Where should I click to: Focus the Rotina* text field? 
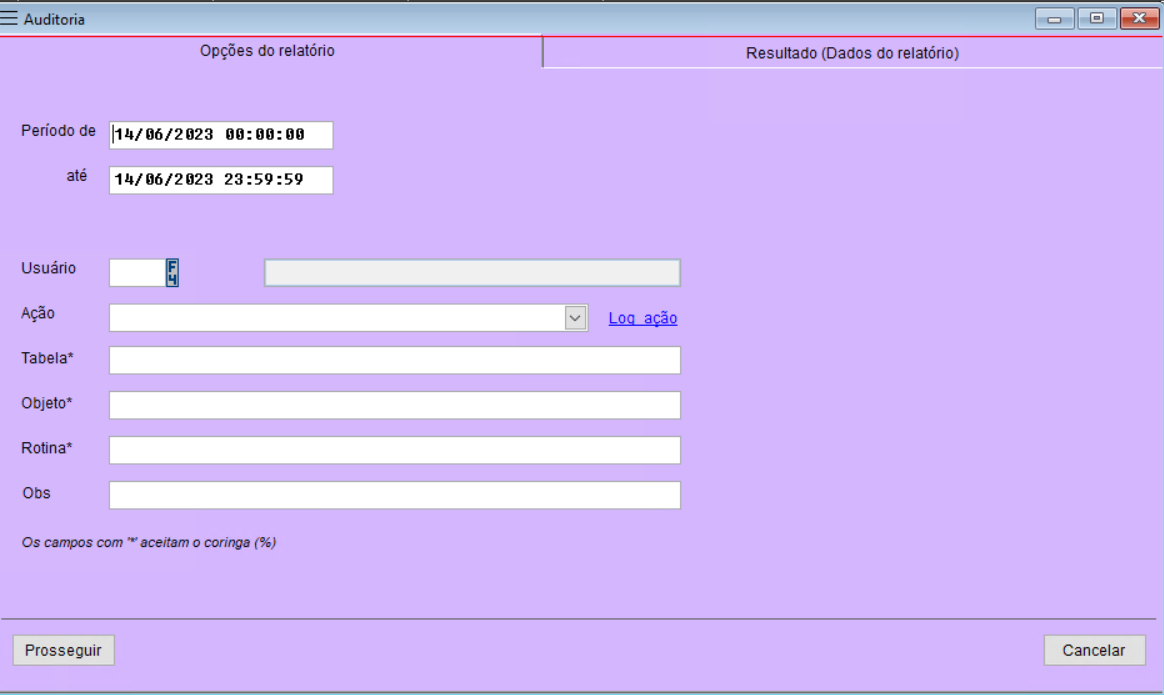point(394,450)
